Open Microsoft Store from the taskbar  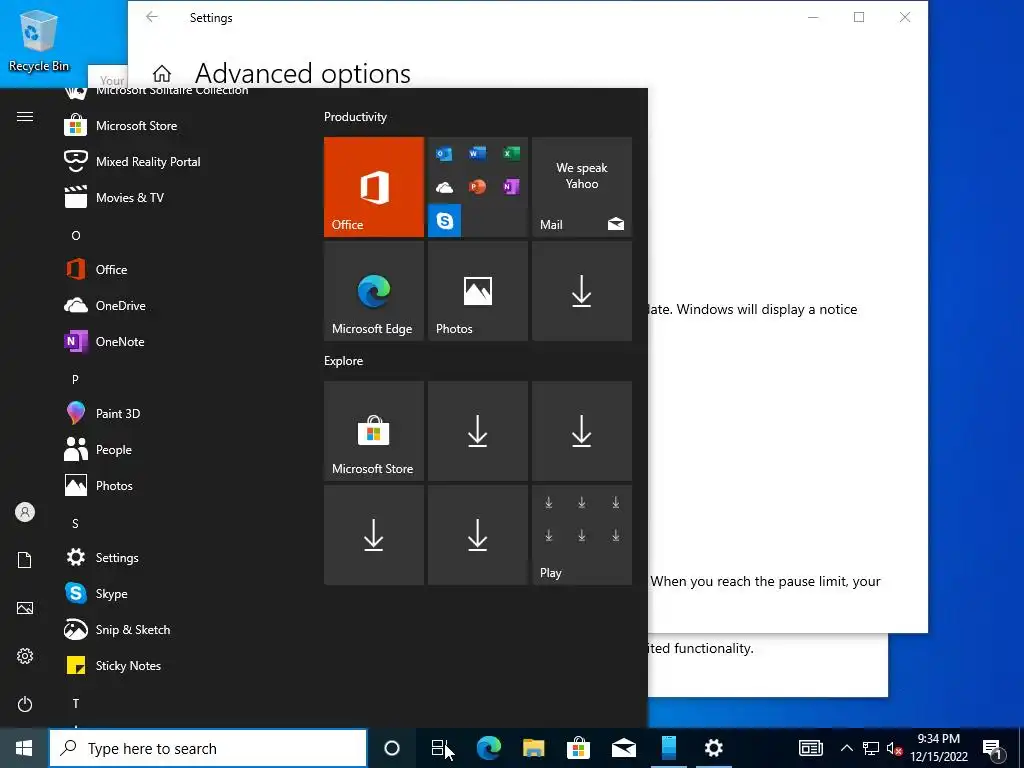[578, 748]
